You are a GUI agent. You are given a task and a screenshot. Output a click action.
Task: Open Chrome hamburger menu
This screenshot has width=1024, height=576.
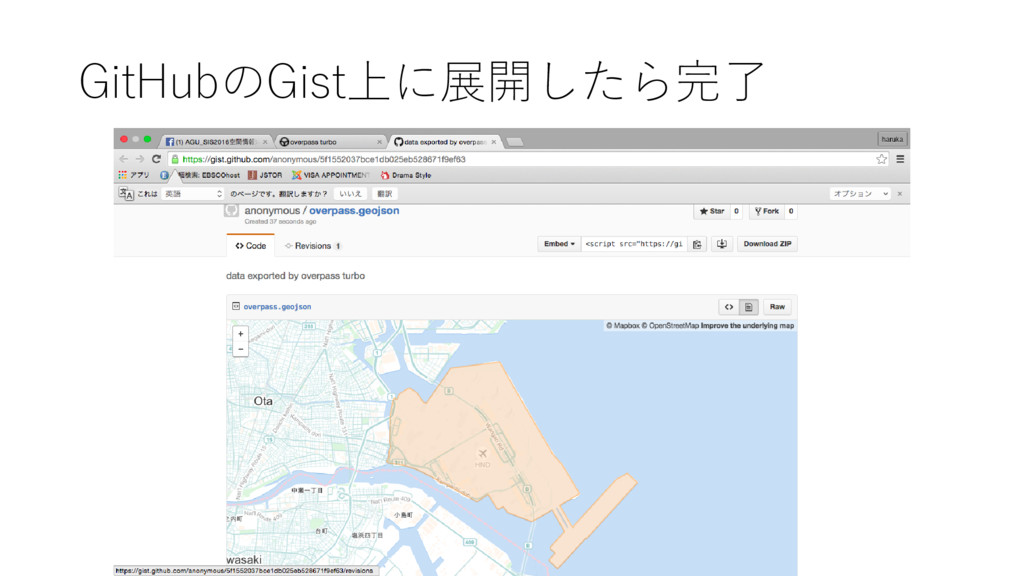click(x=900, y=159)
